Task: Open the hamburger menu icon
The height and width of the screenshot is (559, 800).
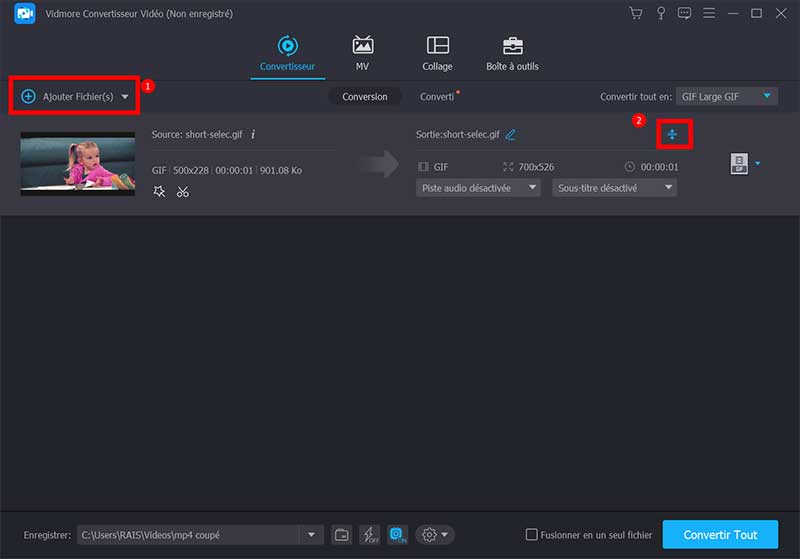Action: point(709,13)
